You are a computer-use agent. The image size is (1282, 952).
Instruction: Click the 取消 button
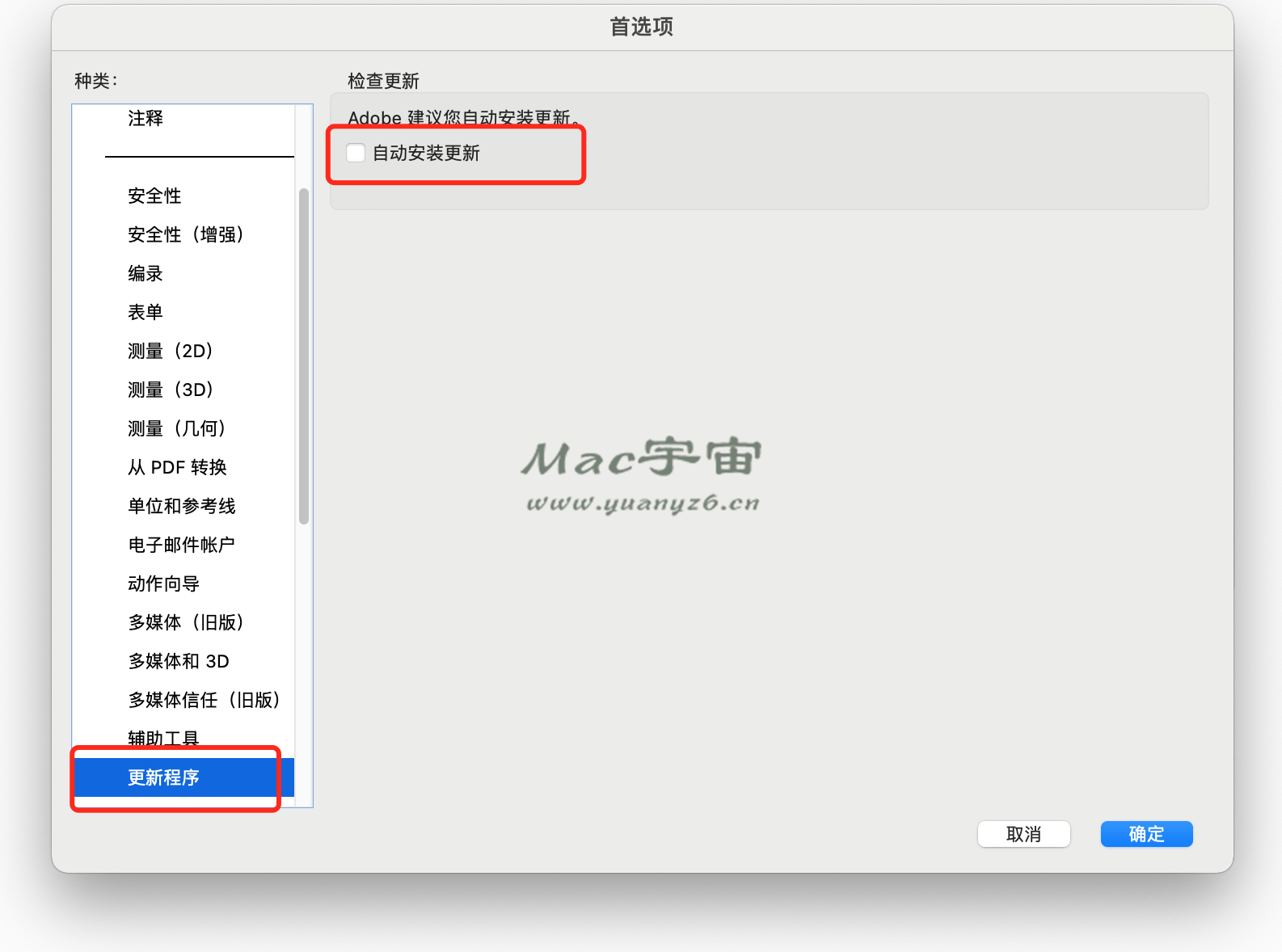pos(1023,834)
